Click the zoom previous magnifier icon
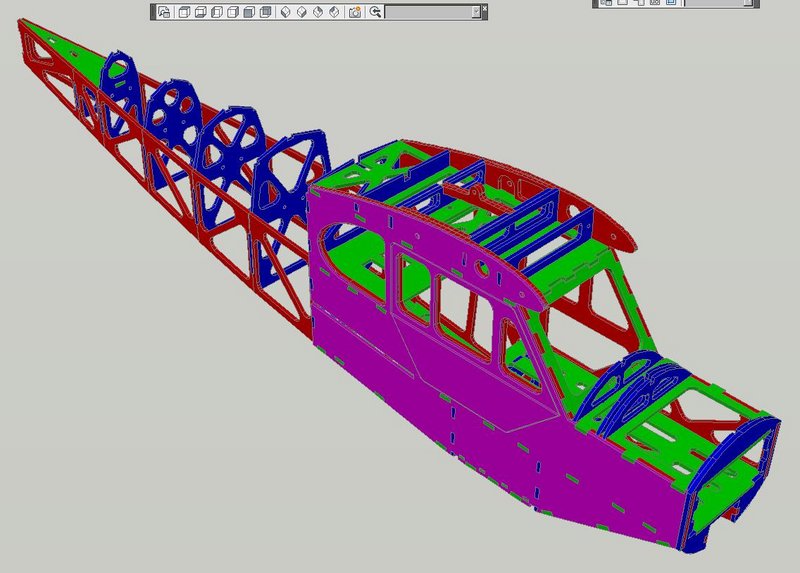This screenshot has width=800, height=573. coord(376,12)
